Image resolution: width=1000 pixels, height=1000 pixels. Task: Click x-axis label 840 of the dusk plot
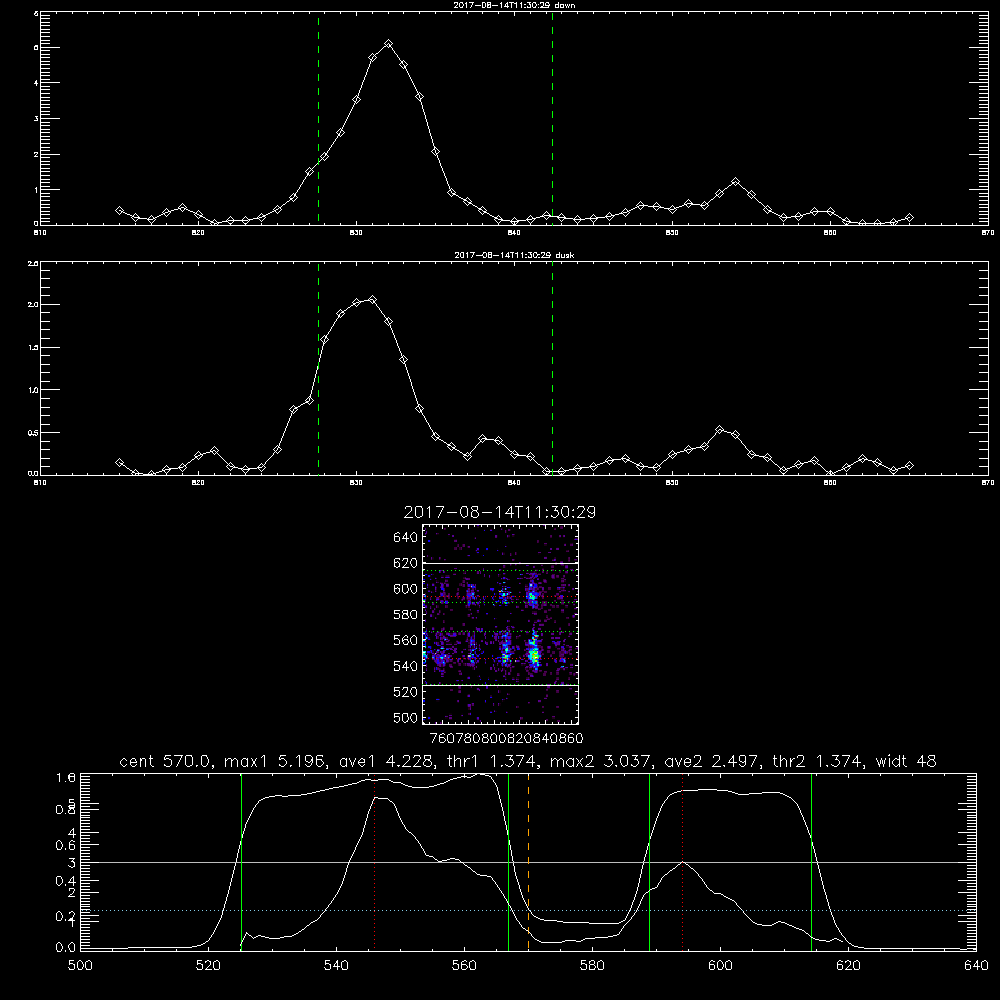pyautogui.click(x=514, y=483)
